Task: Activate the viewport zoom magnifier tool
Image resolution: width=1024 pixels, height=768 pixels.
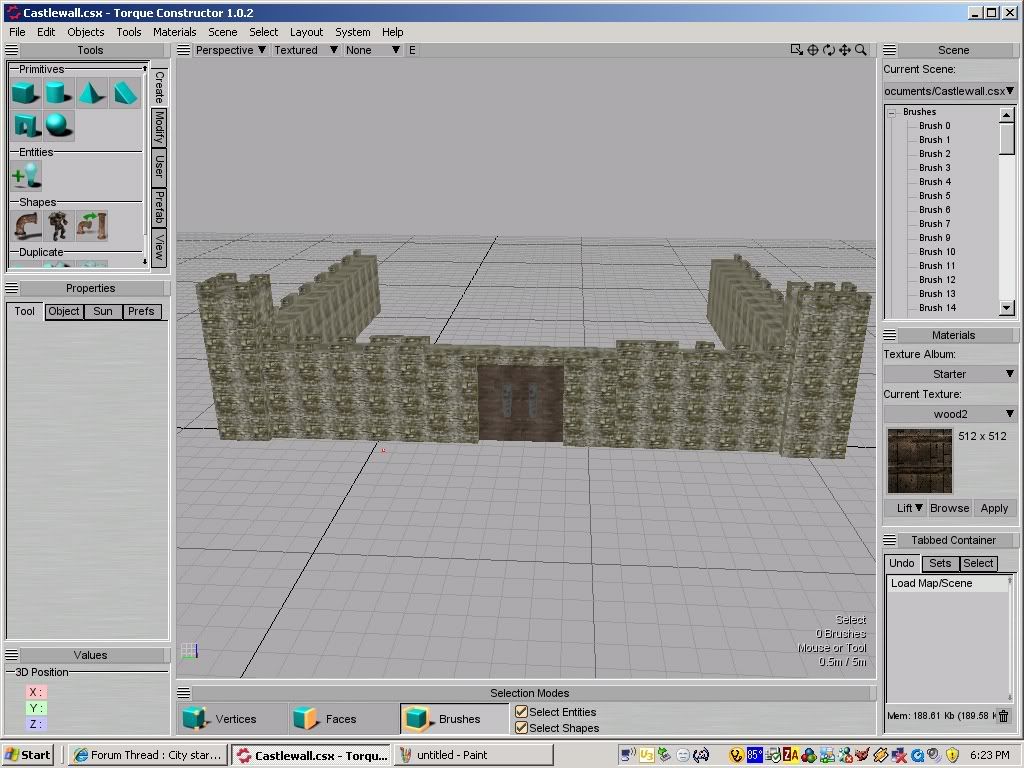Action: (x=862, y=49)
